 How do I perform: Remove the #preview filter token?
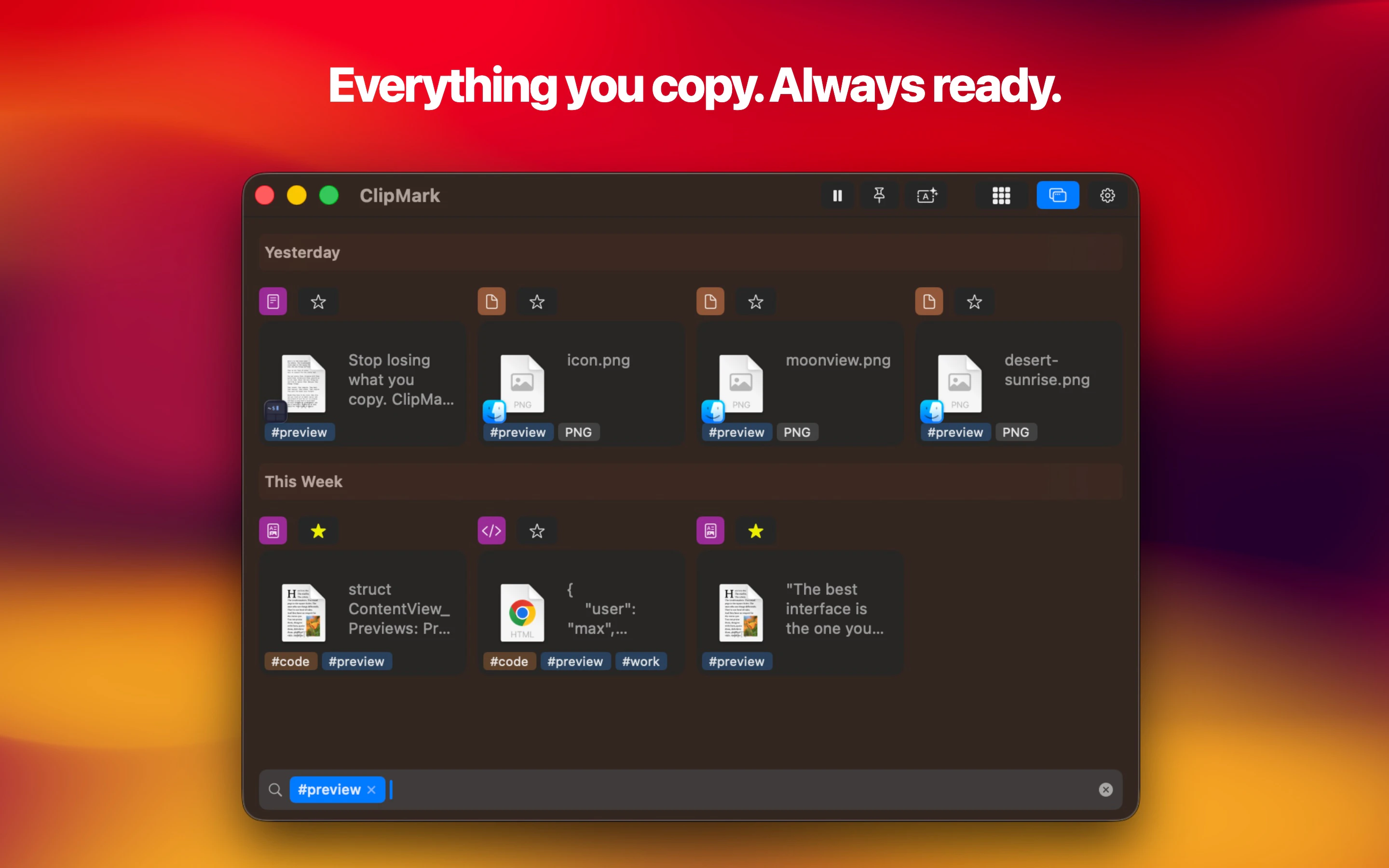click(371, 790)
